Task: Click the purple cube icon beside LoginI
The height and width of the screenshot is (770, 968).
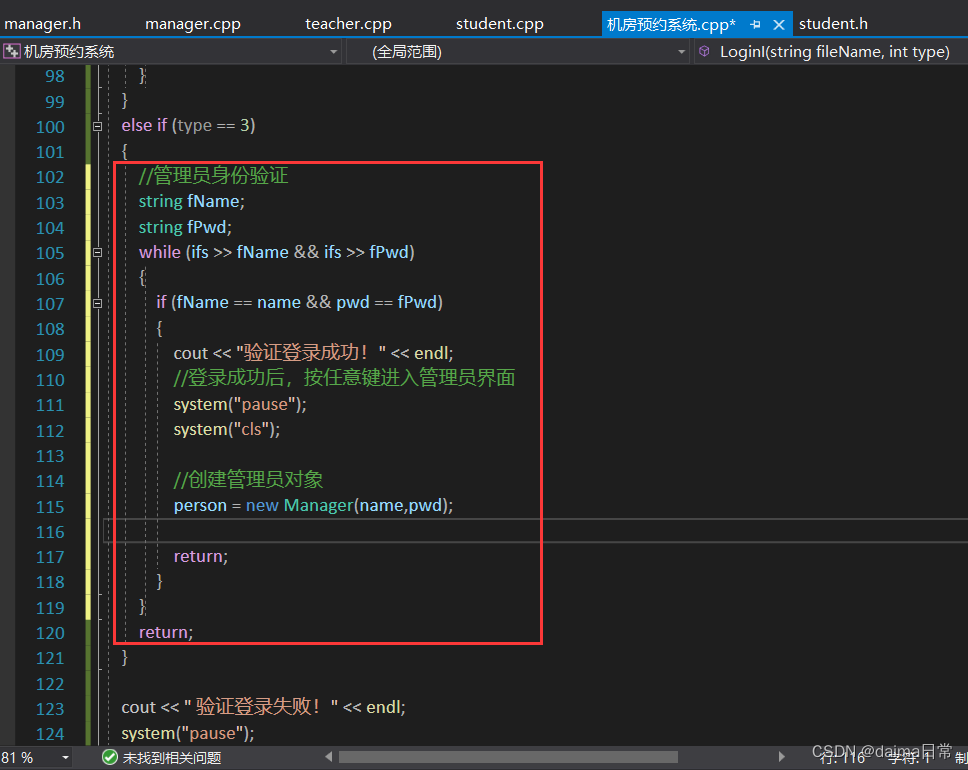Action: point(704,51)
